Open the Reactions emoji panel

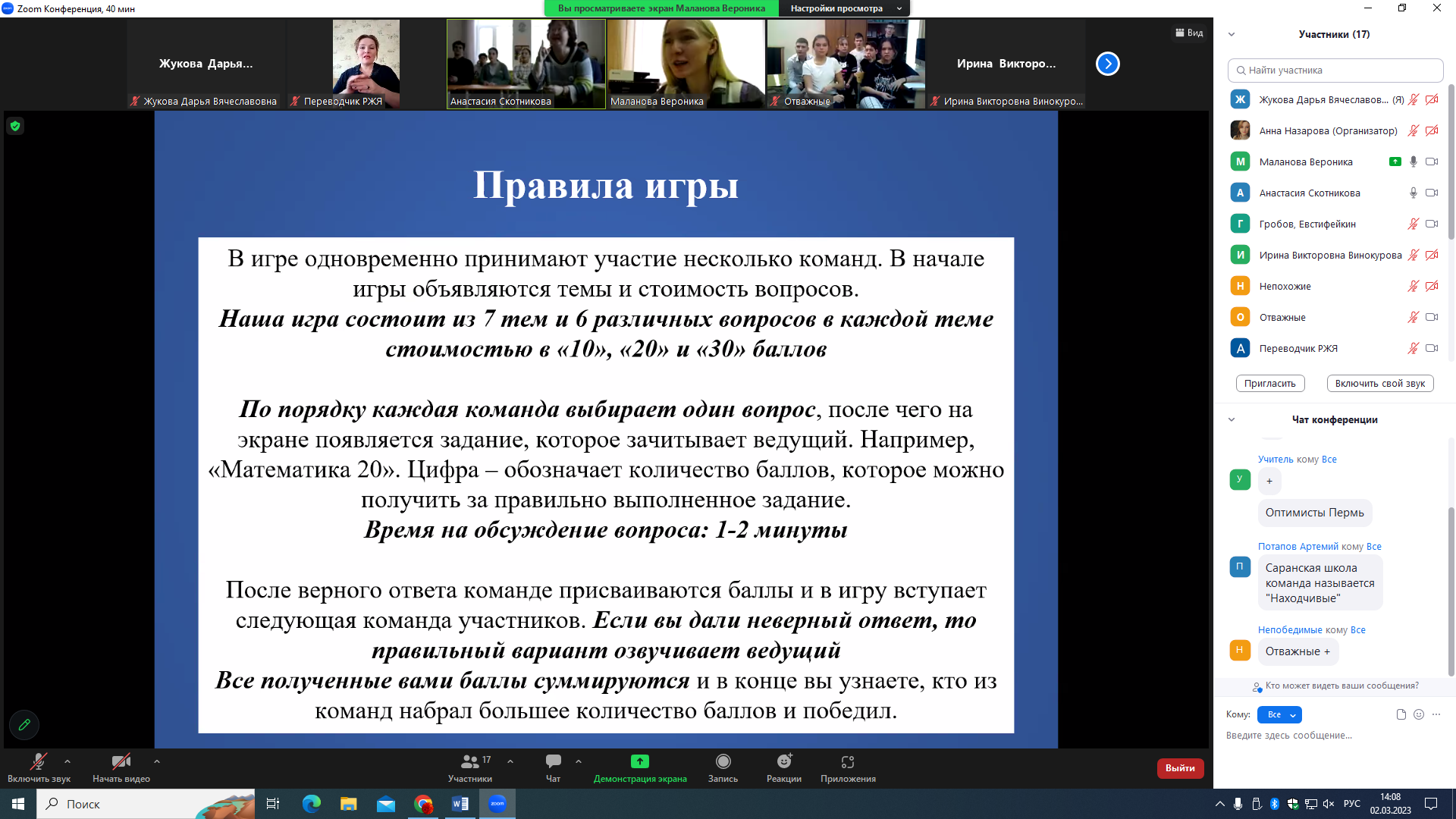(783, 762)
